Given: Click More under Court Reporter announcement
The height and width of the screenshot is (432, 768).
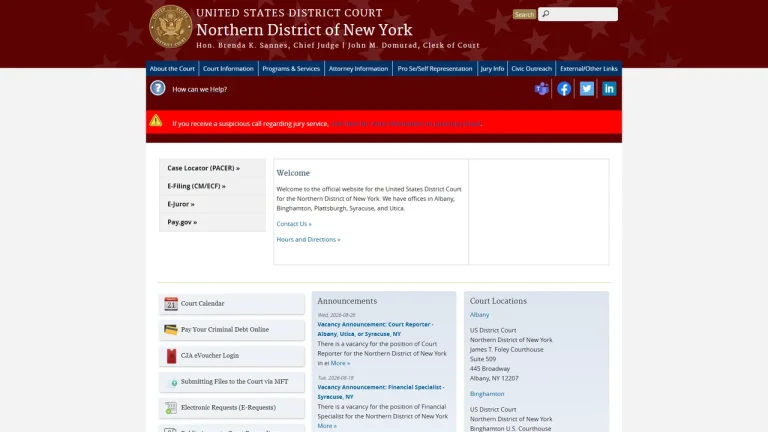Looking at the screenshot, I should tap(340, 363).
